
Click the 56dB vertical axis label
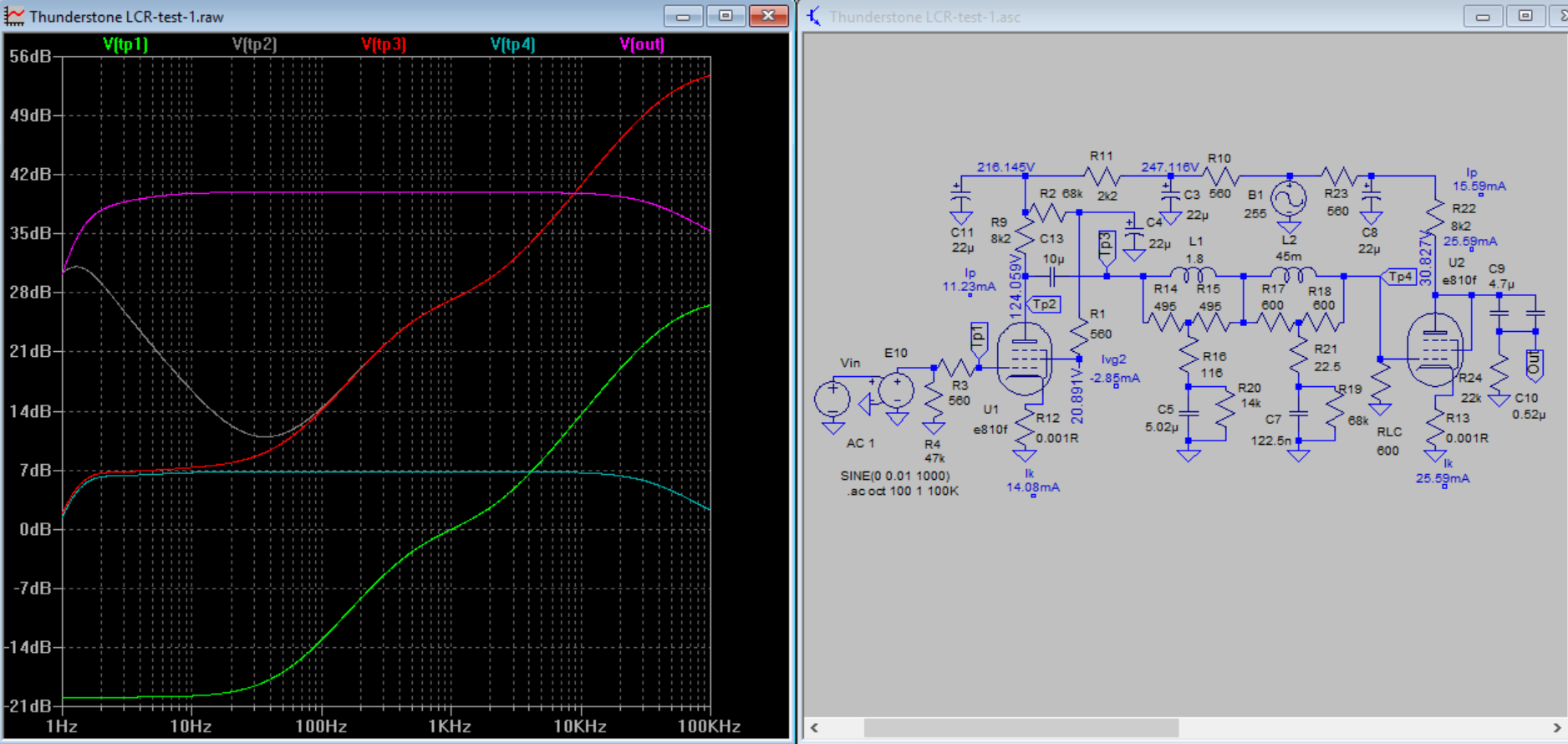[30, 57]
